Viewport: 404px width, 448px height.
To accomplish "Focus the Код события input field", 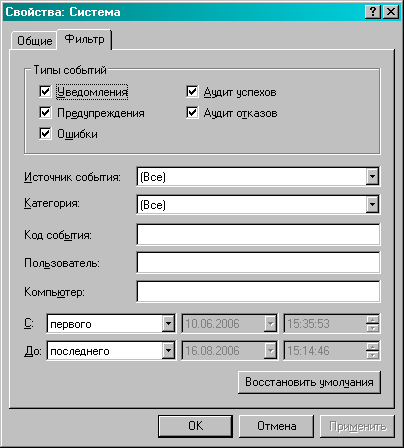I will 258,234.
